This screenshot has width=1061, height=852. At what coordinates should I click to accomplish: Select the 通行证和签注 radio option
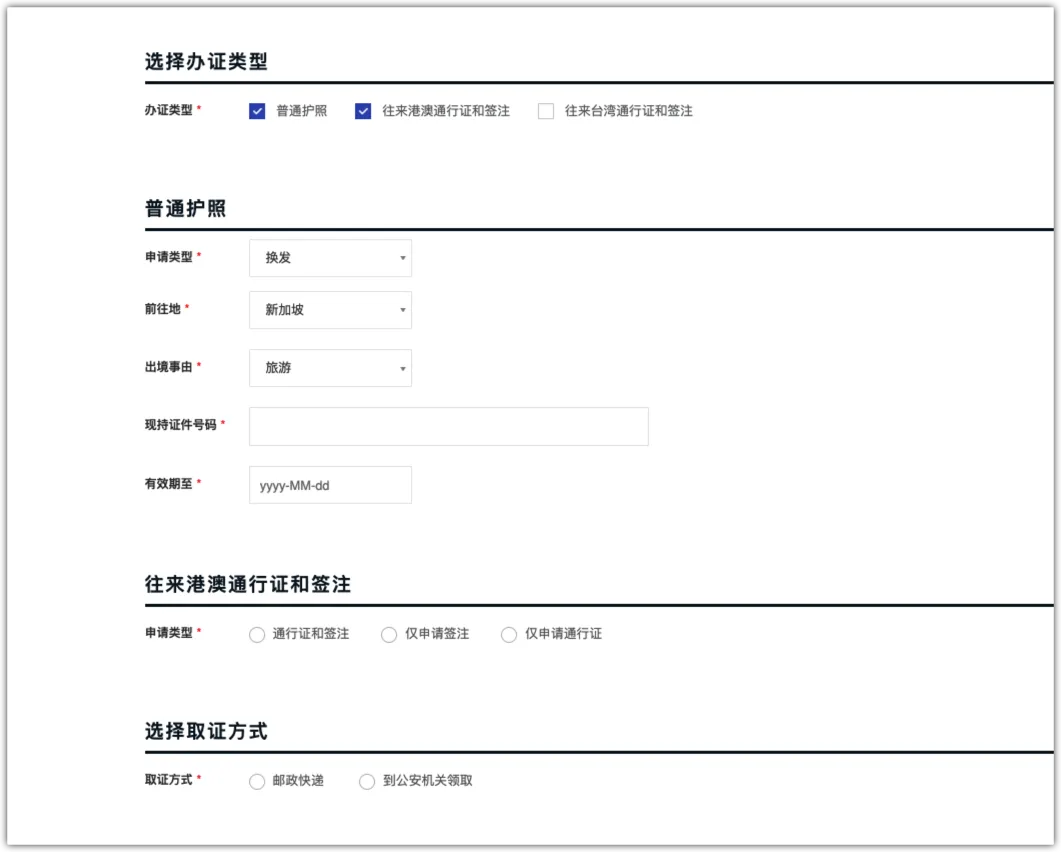[x=257, y=634]
